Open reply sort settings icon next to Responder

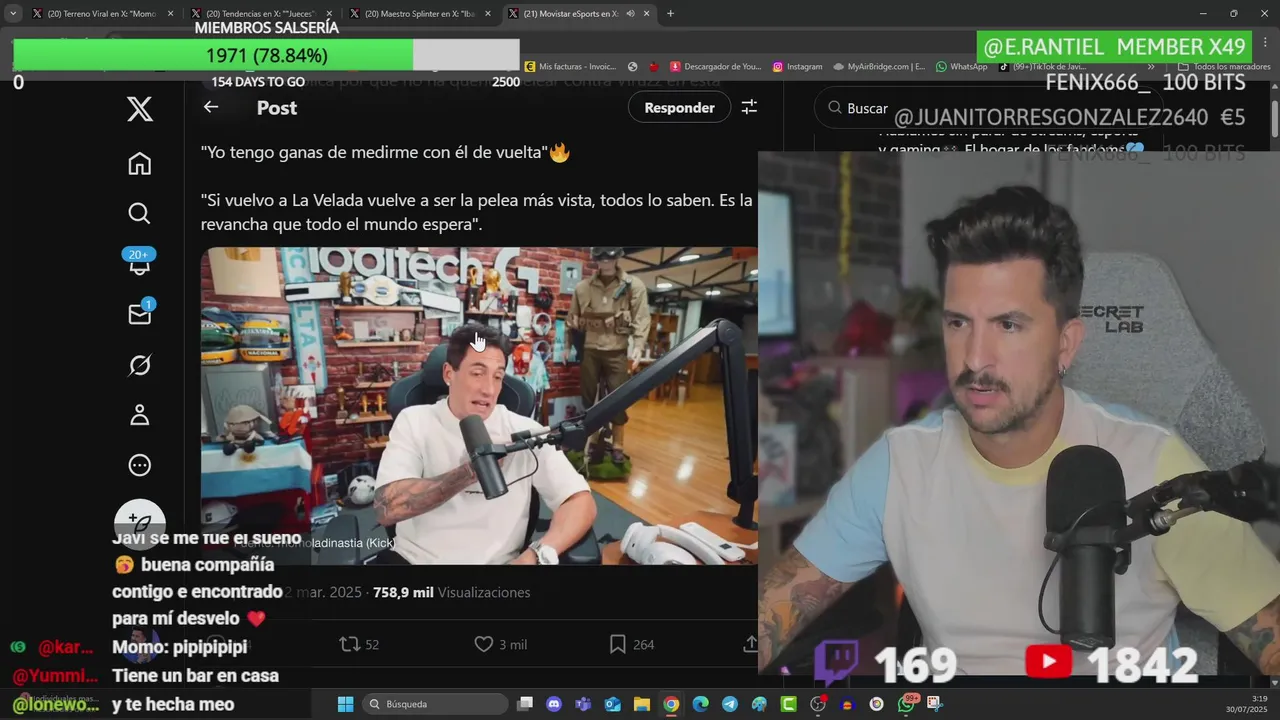point(749,107)
